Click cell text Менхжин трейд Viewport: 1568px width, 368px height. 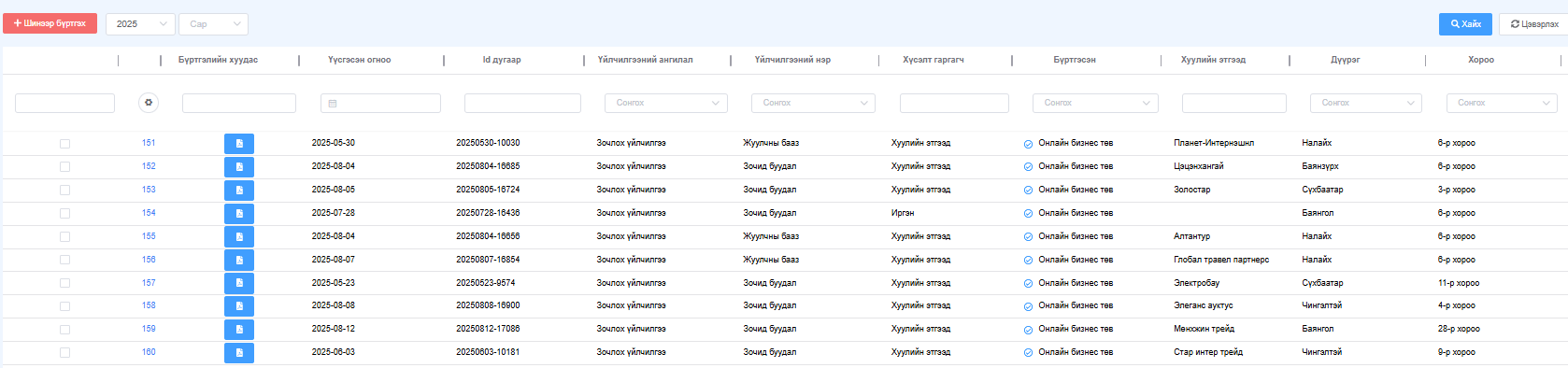[1204, 329]
